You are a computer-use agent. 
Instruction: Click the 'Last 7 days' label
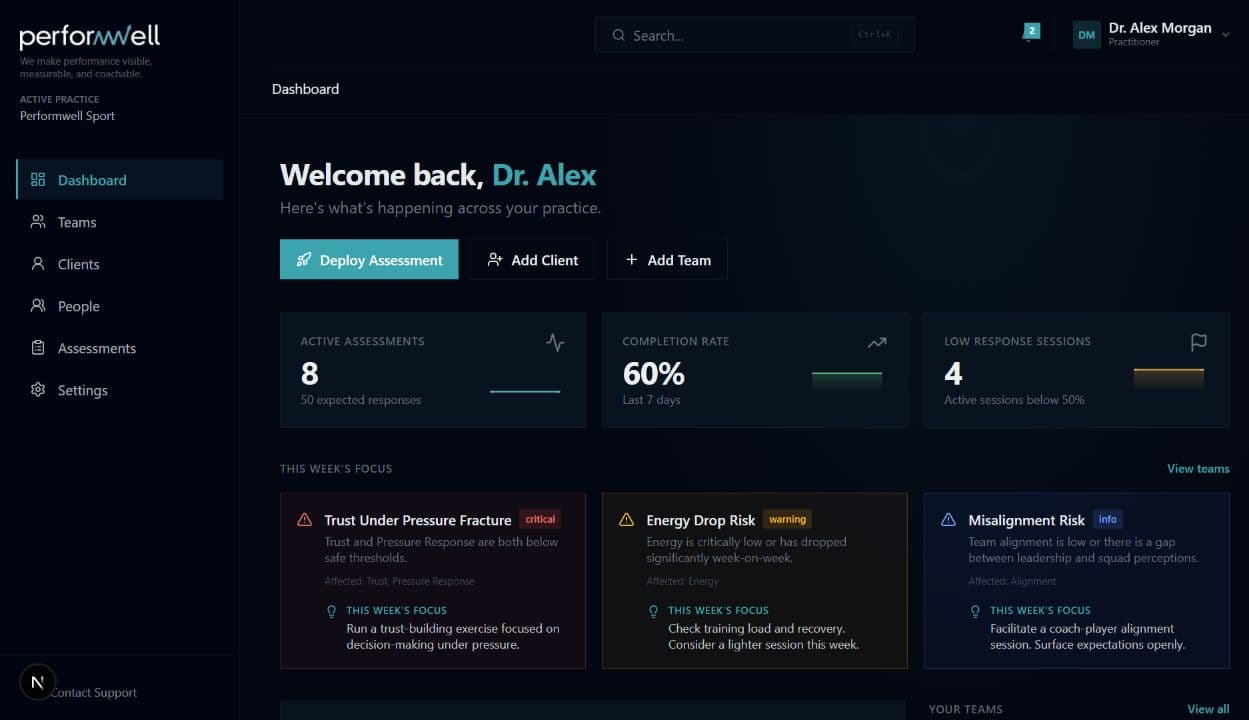(651, 400)
